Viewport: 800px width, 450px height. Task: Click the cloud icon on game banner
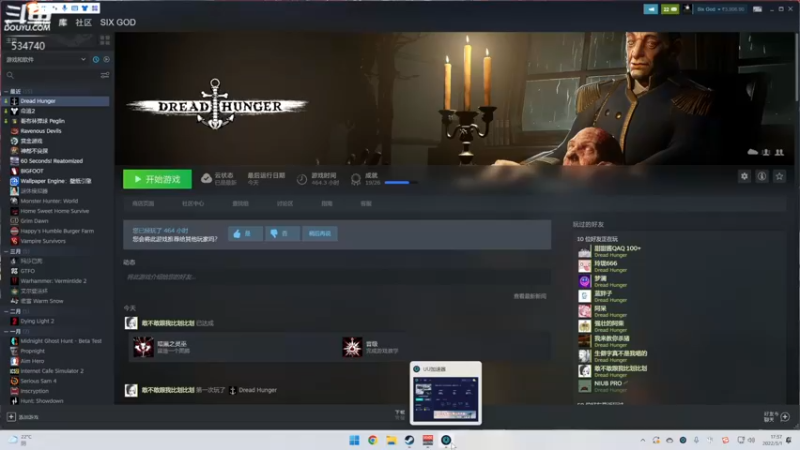click(753, 152)
